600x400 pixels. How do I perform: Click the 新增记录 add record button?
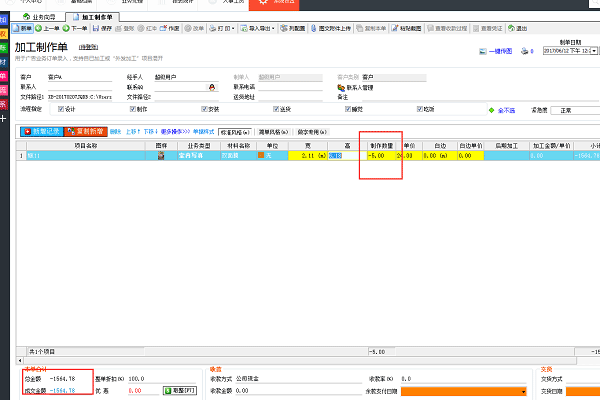click(x=42, y=131)
